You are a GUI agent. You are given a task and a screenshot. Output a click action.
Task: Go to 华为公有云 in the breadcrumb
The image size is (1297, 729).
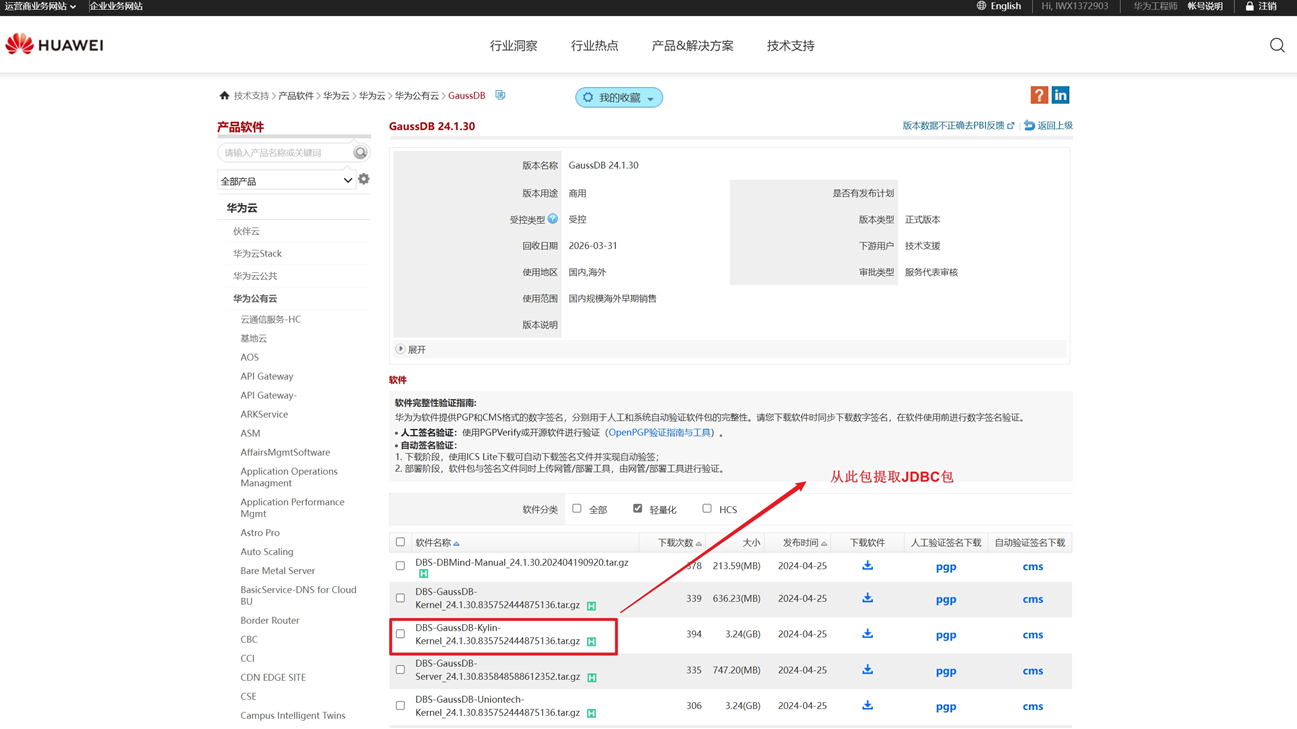click(417, 96)
